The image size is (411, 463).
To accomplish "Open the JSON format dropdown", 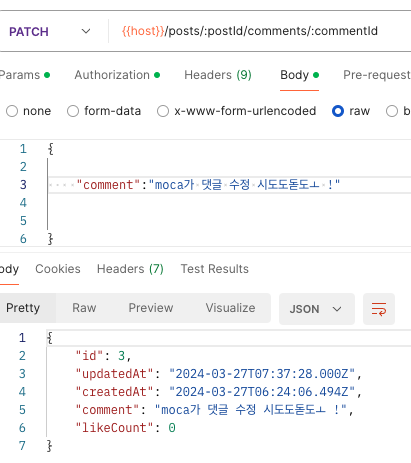I will 317,309.
